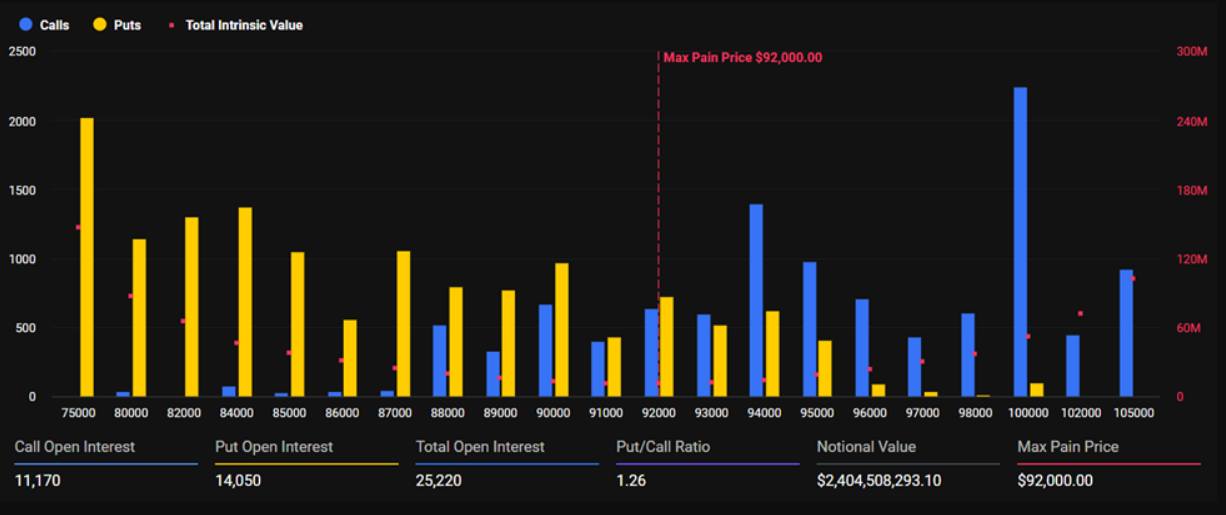This screenshot has height=515, width=1226.
Task: Click the Call Open Interest value 11,170
Action: point(32,481)
